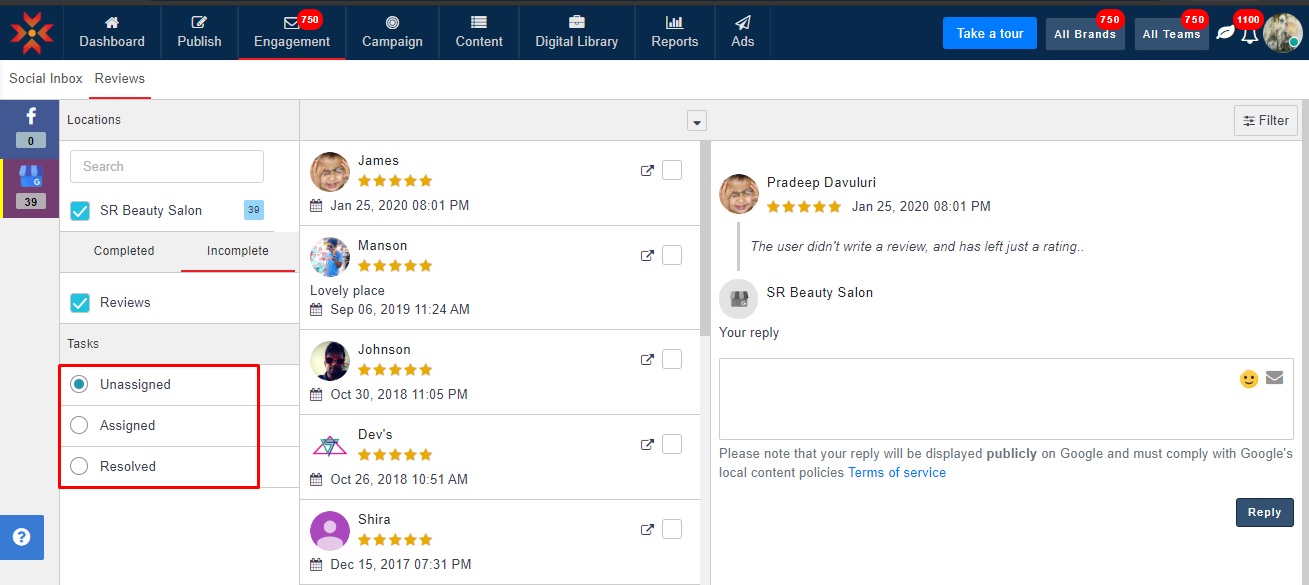This screenshot has width=1309, height=585.
Task: Select the Assigned radio button
Action: pyautogui.click(x=80, y=426)
